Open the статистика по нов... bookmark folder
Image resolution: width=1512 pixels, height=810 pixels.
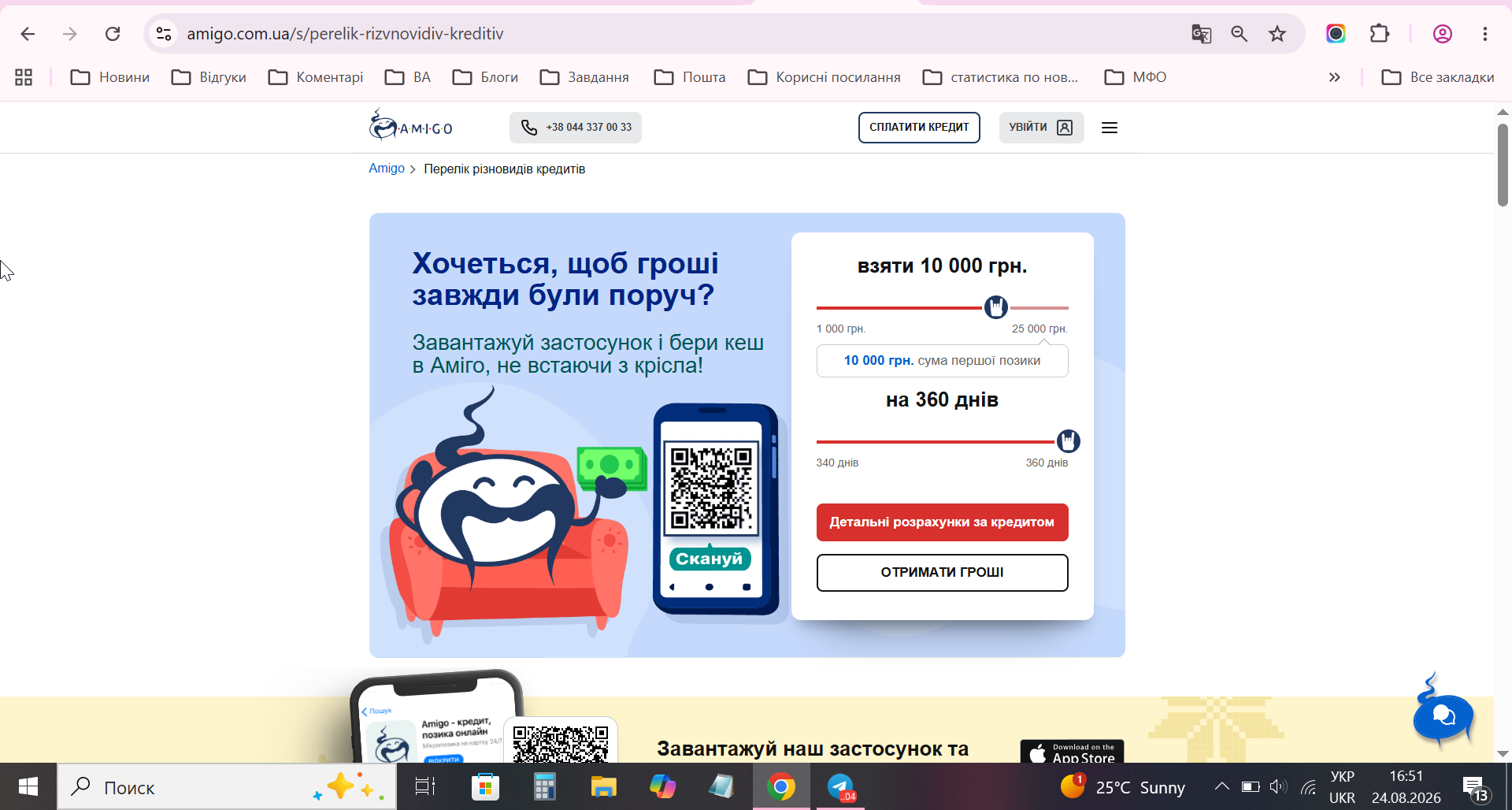coord(1001,77)
